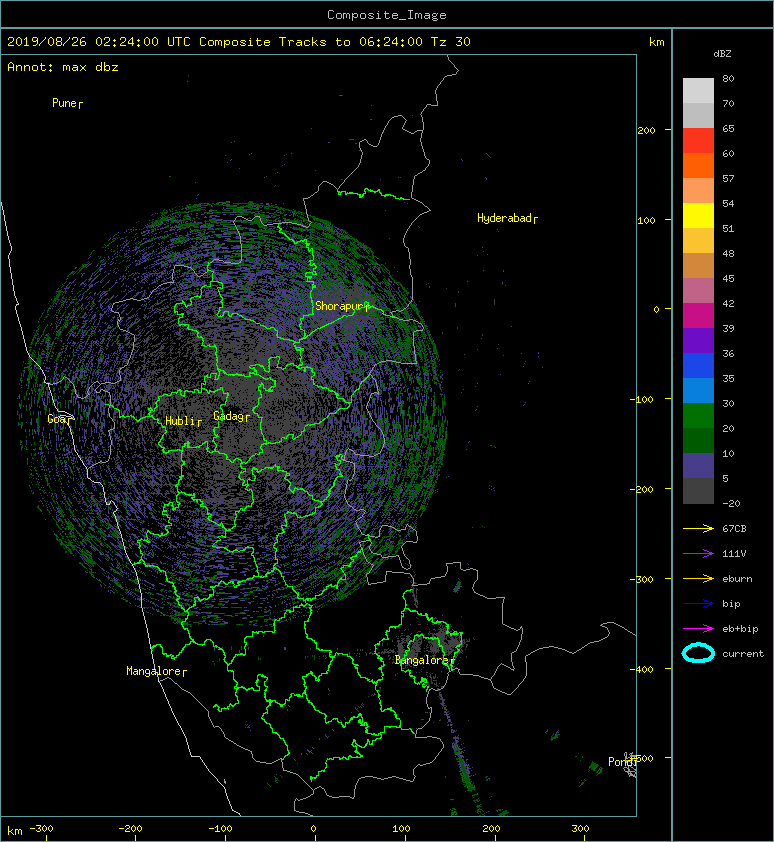Click the Bangalore city label
Viewport: 774px width, 842px height.
[422, 660]
